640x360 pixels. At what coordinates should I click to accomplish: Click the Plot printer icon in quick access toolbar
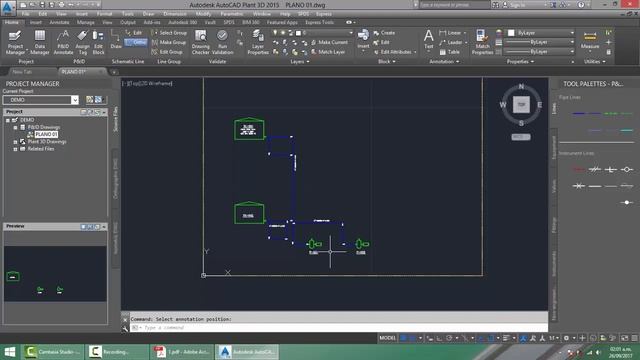tap(61, 5)
